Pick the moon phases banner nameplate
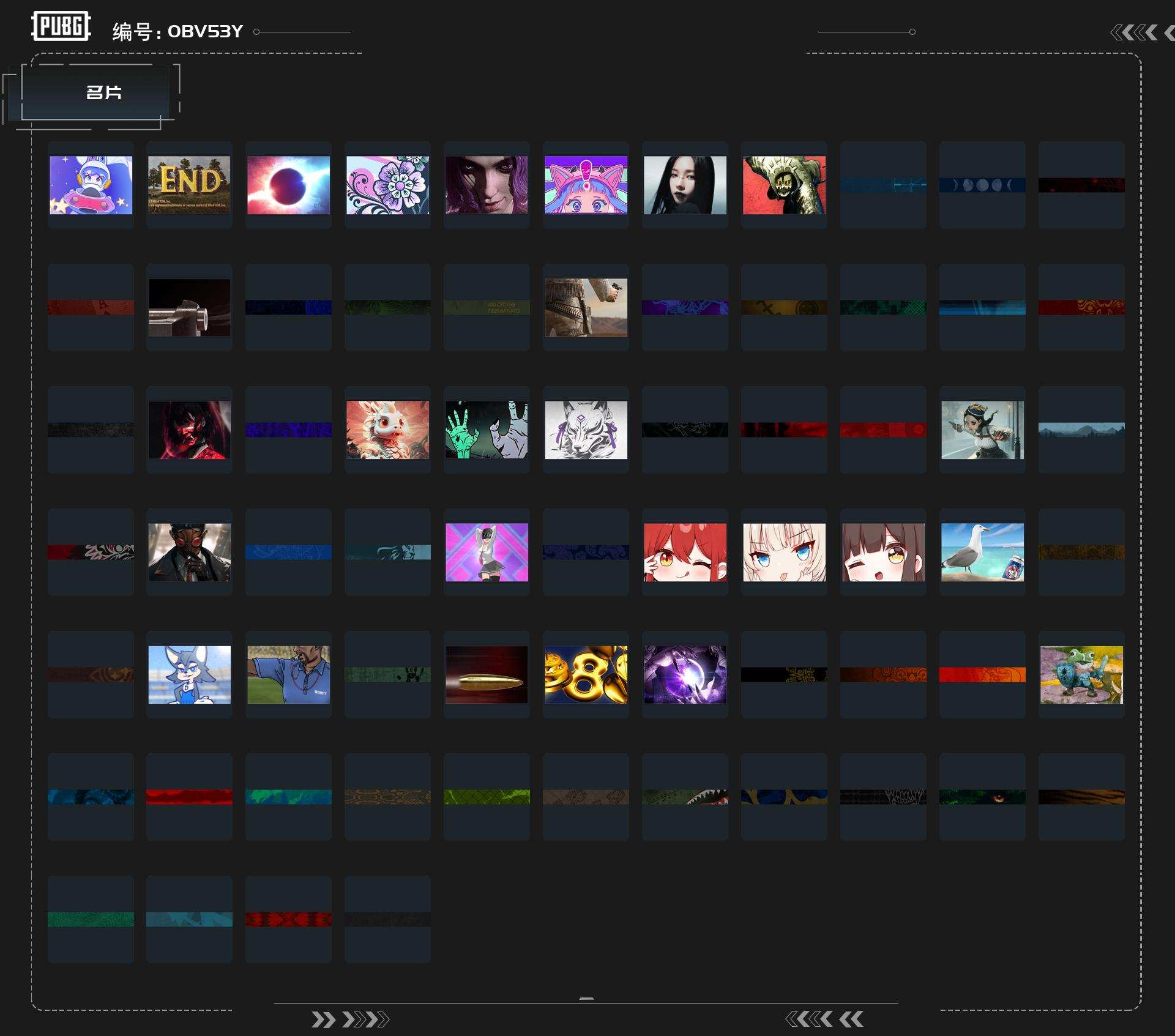Screen dimensions: 1175x1036 pos(982,185)
